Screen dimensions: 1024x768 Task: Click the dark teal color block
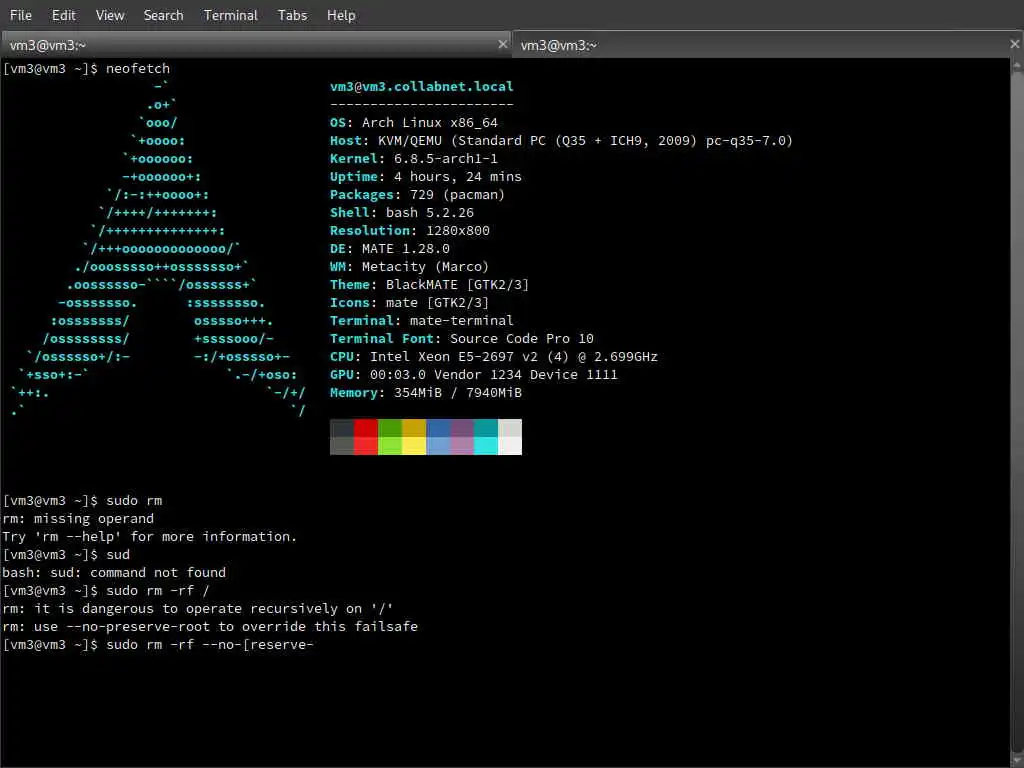pos(486,428)
